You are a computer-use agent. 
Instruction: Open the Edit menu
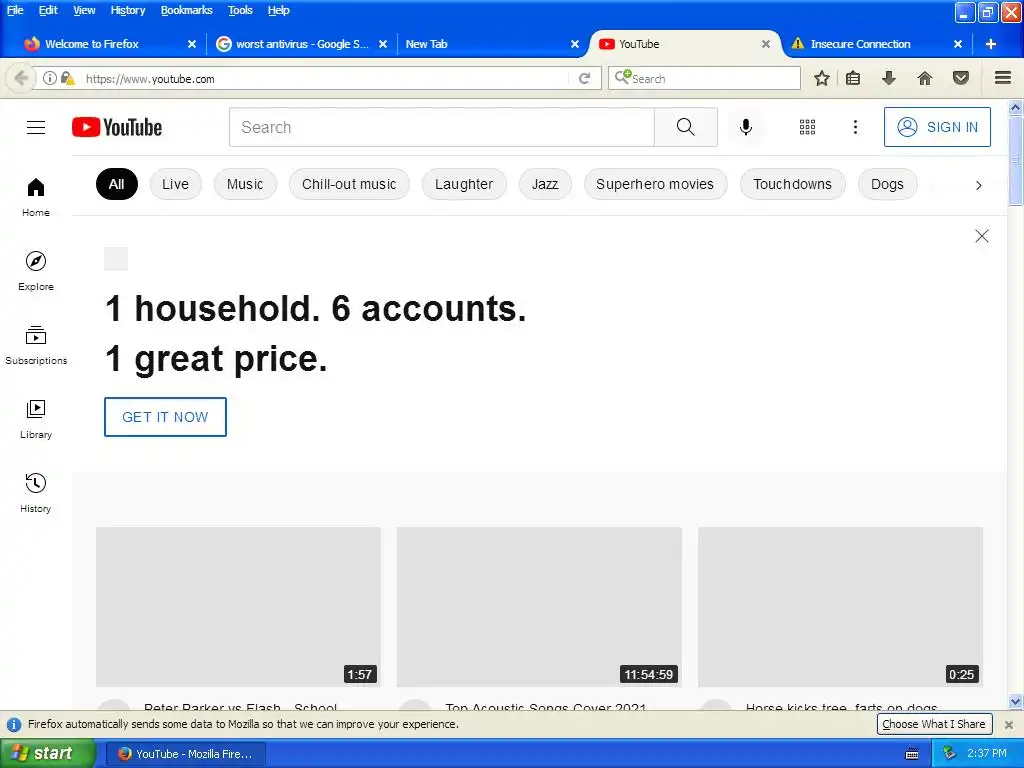(x=48, y=10)
